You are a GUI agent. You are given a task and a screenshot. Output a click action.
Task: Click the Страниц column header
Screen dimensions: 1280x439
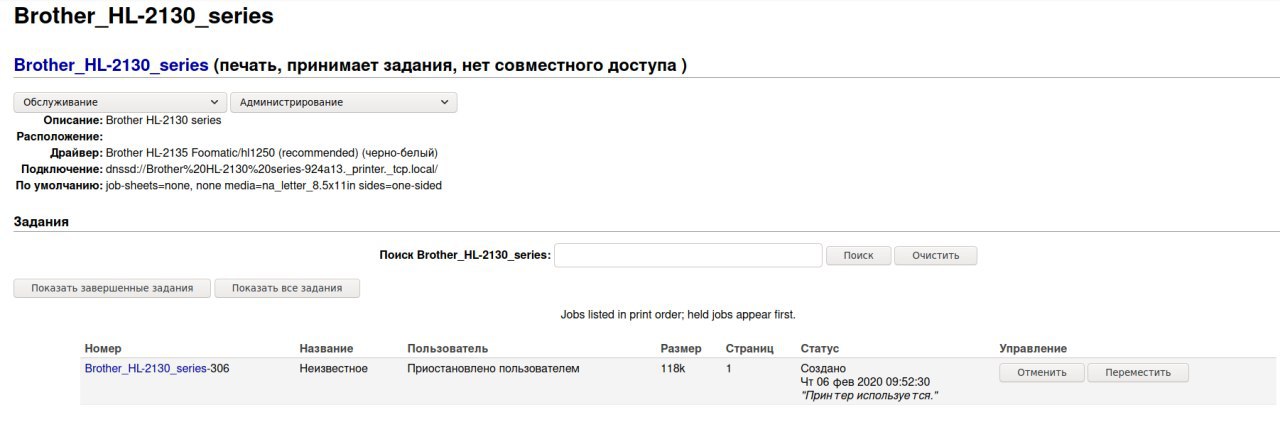(x=750, y=349)
